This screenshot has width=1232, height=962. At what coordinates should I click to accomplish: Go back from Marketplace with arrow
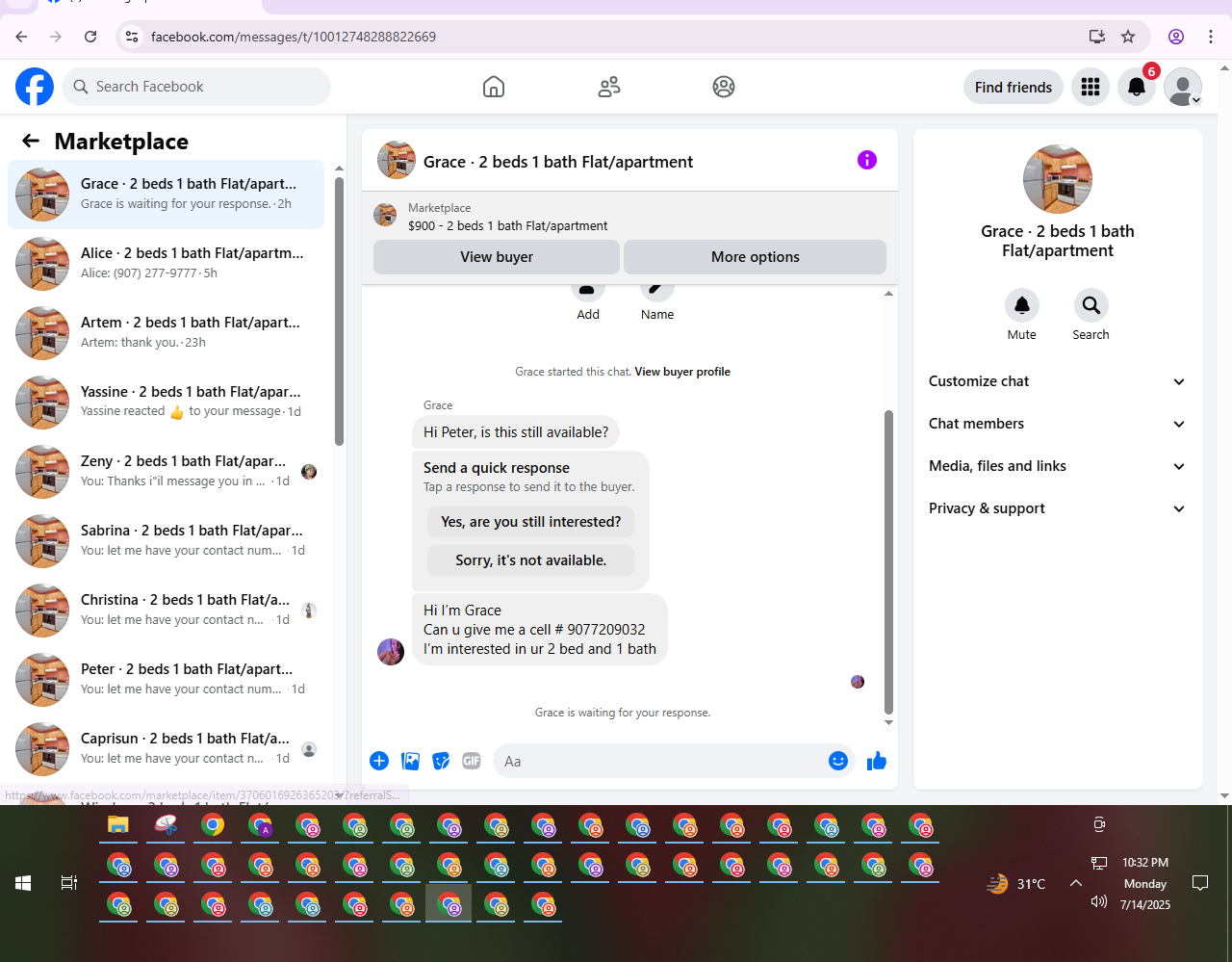pos(31,141)
